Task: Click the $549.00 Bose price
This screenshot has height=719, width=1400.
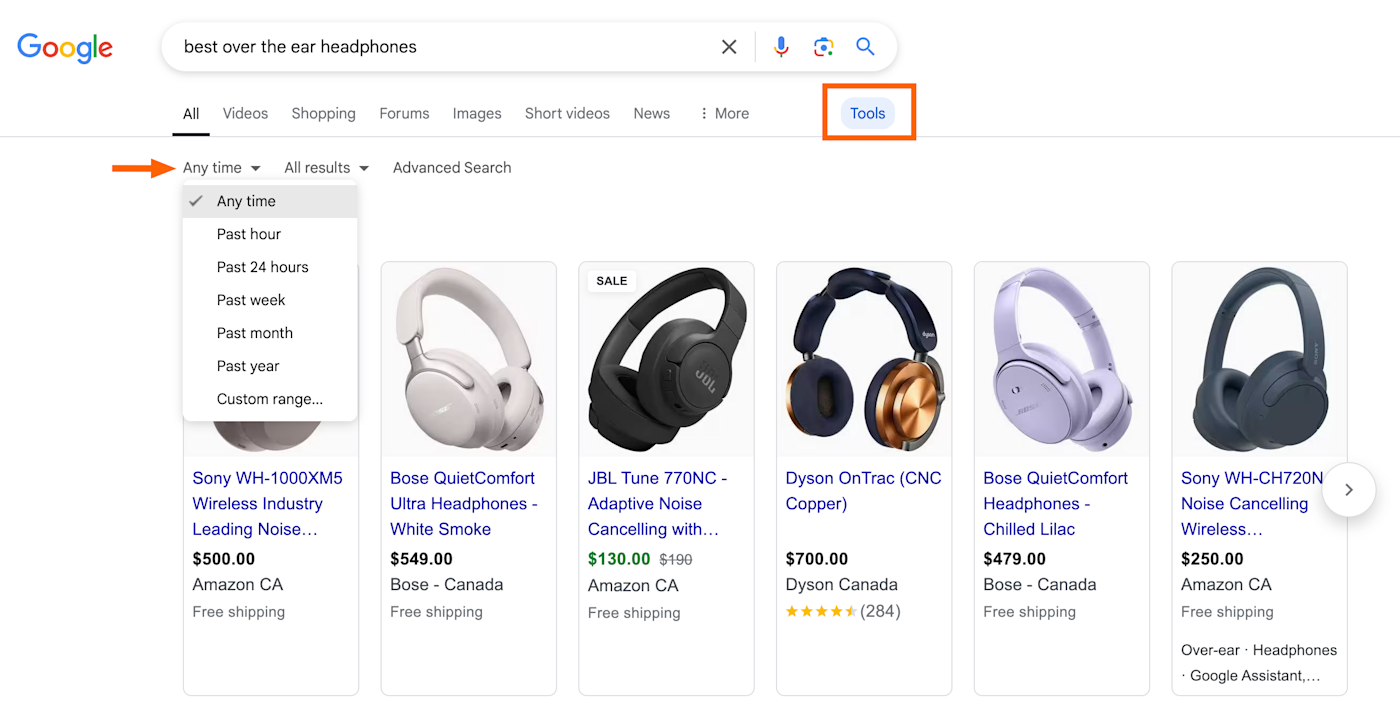Action: tap(421, 559)
